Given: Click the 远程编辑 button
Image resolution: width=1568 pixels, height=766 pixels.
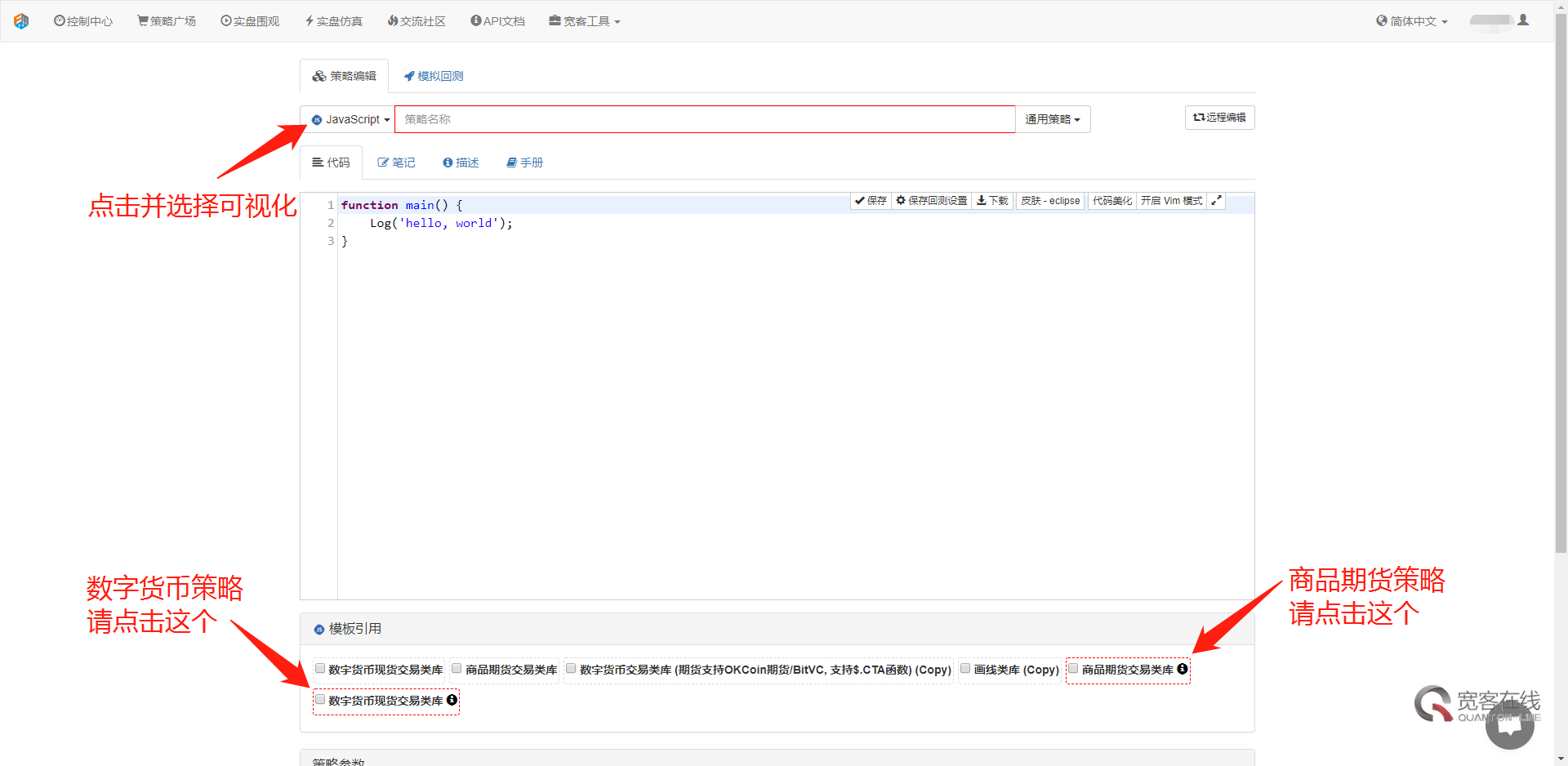Looking at the screenshot, I should click(x=1219, y=118).
